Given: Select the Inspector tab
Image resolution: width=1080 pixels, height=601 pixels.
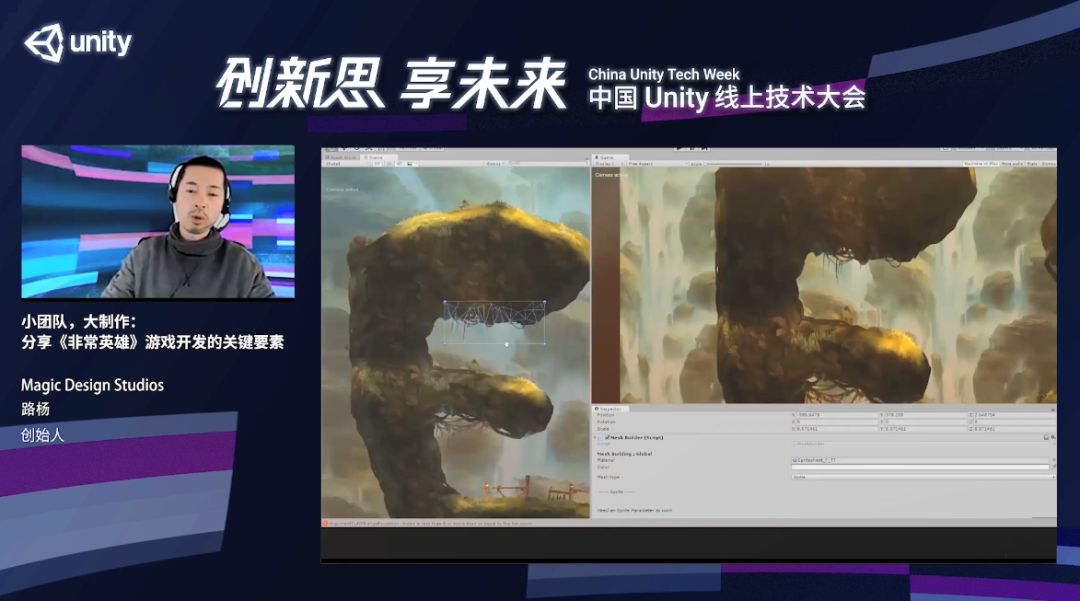Looking at the screenshot, I should coord(609,409).
